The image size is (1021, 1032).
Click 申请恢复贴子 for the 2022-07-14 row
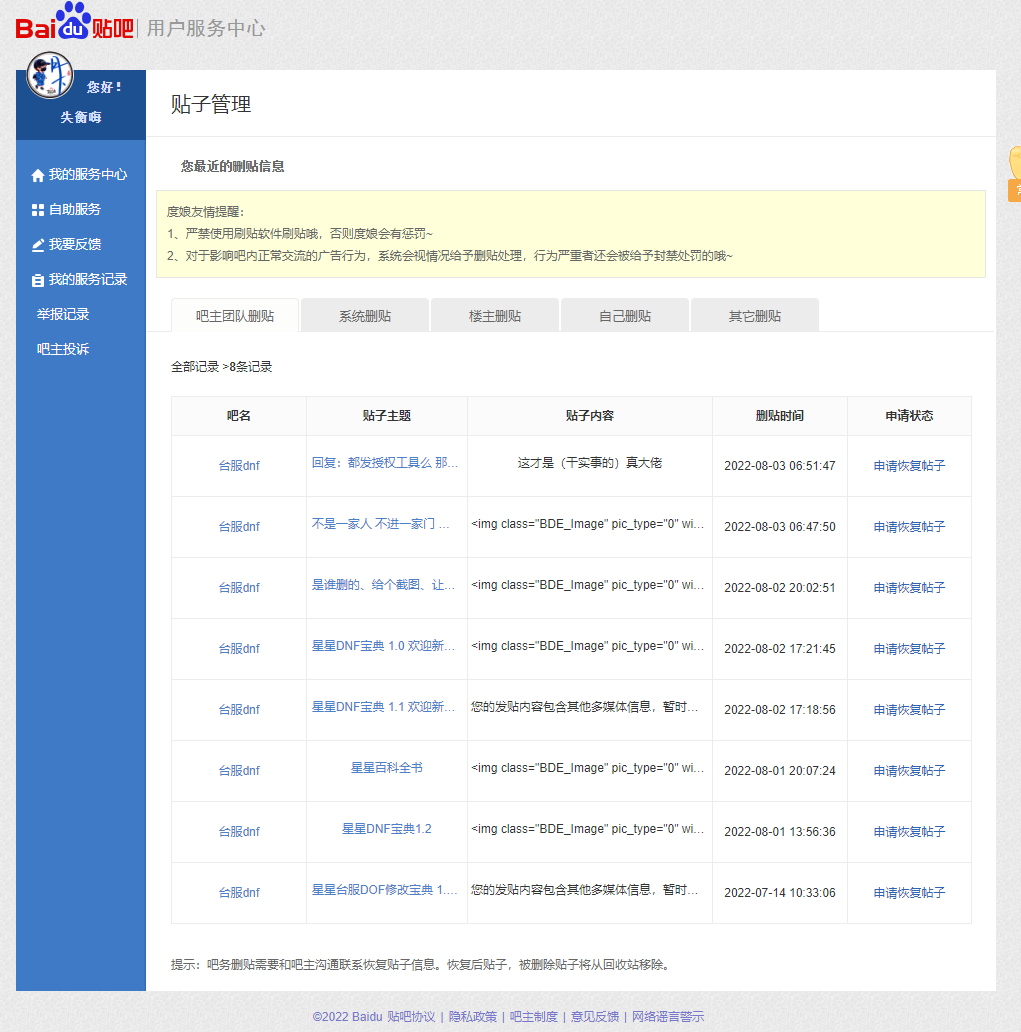tap(909, 893)
